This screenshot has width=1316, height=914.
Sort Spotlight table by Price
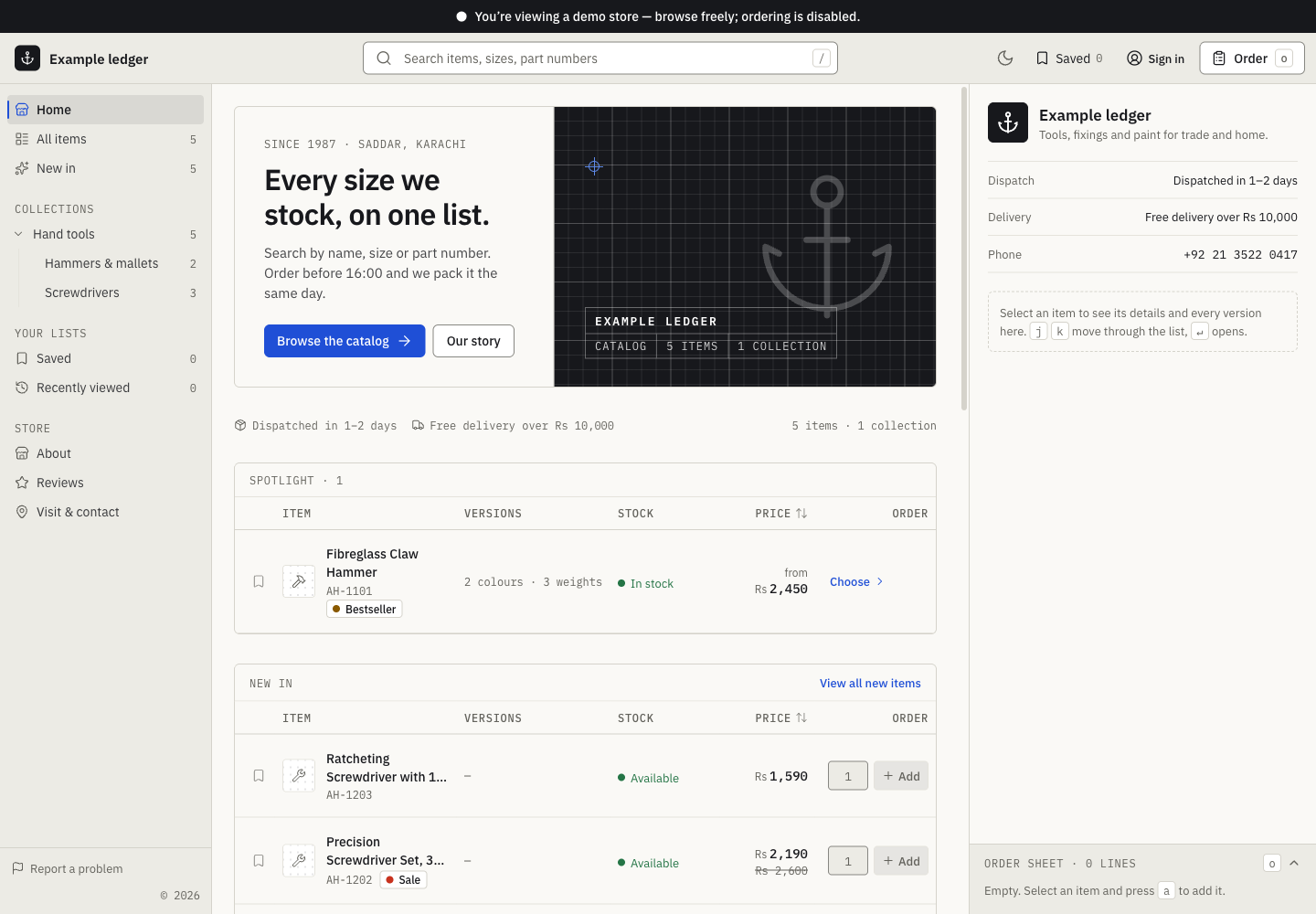click(781, 514)
